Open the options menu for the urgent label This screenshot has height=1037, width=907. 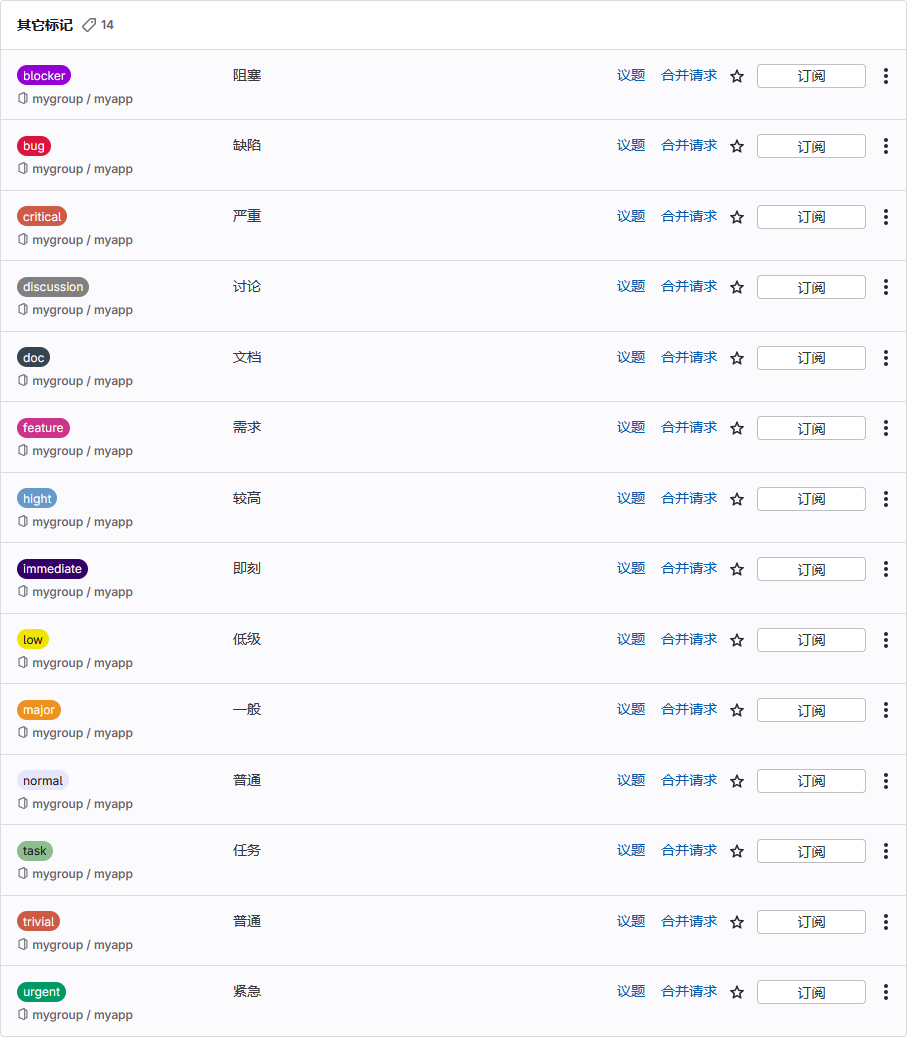pos(885,992)
